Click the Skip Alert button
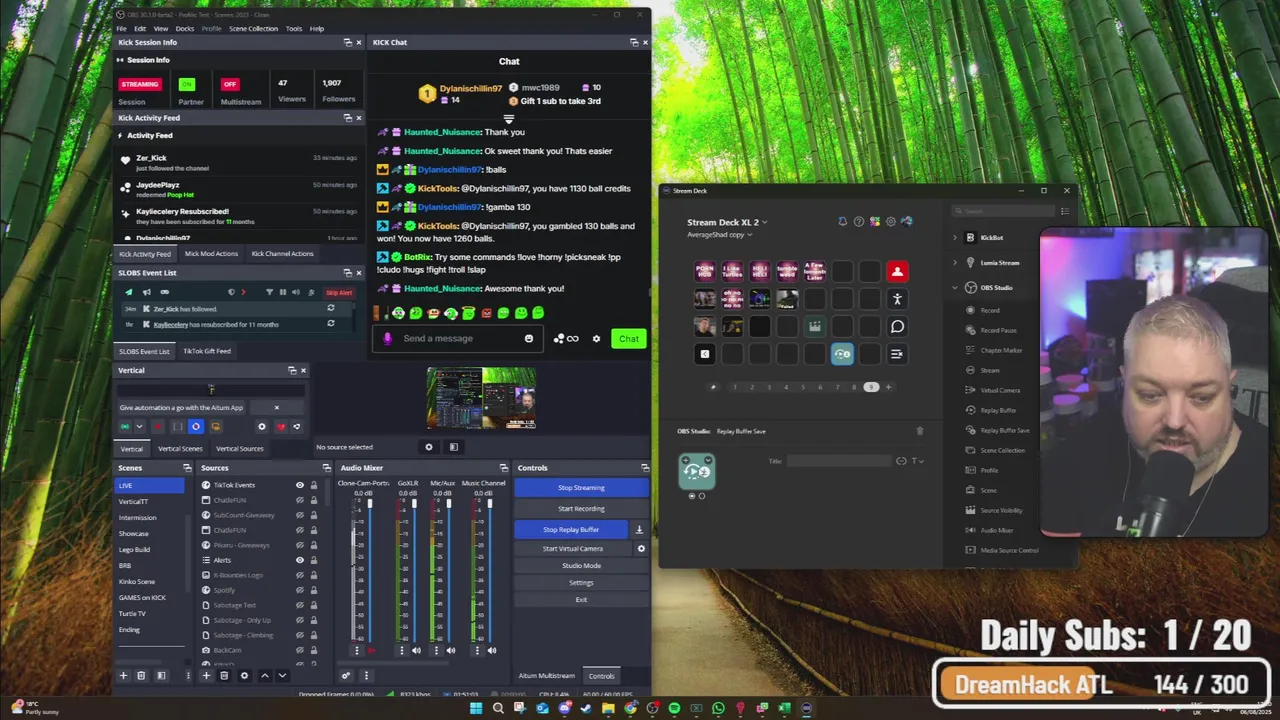The width and height of the screenshot is (1280, 720). (x=339, y=292)
